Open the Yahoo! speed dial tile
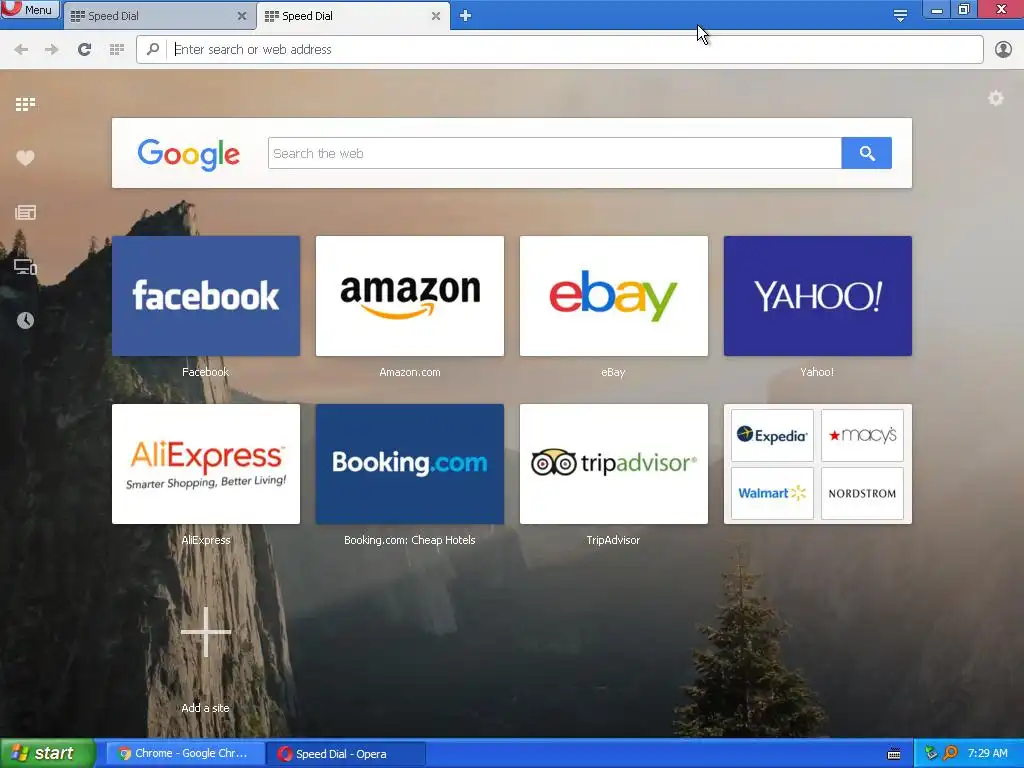Screen dimensions: 1024x768 (x=818, y=296)
